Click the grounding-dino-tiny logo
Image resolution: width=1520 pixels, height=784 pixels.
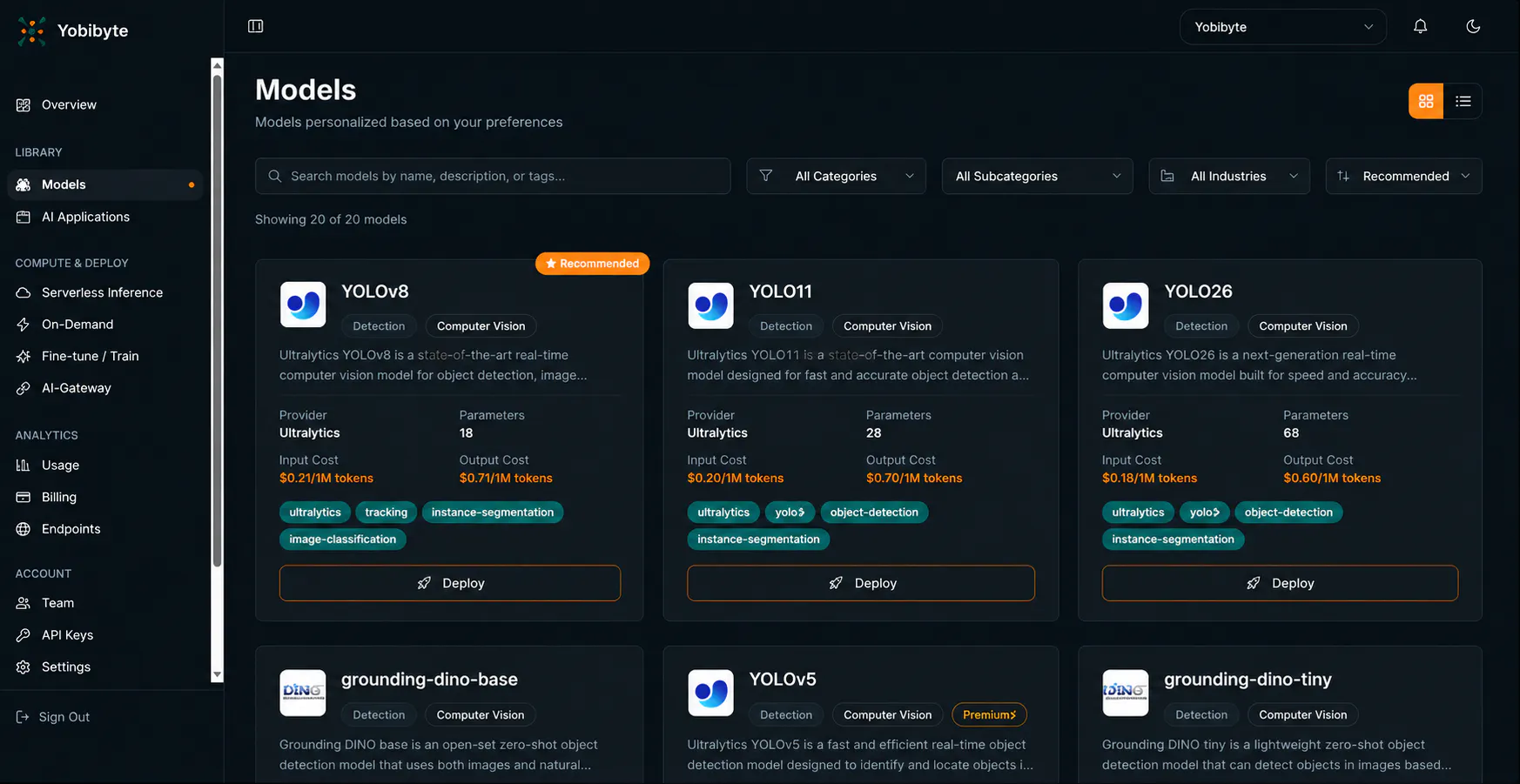click(1126, 693)
